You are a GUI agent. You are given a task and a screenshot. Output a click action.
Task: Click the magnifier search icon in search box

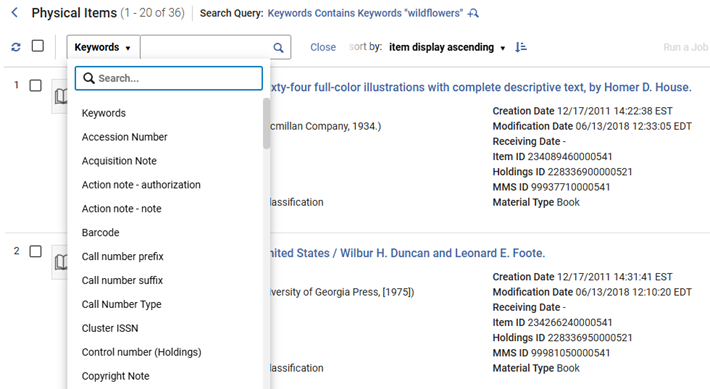[x=278, y=48]
